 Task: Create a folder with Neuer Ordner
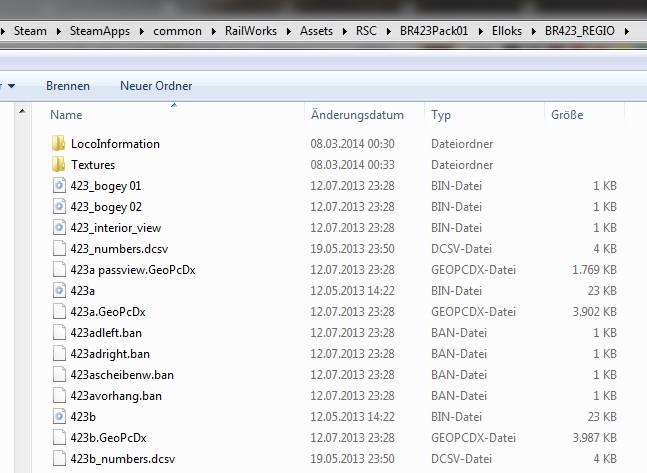(156, 86)
